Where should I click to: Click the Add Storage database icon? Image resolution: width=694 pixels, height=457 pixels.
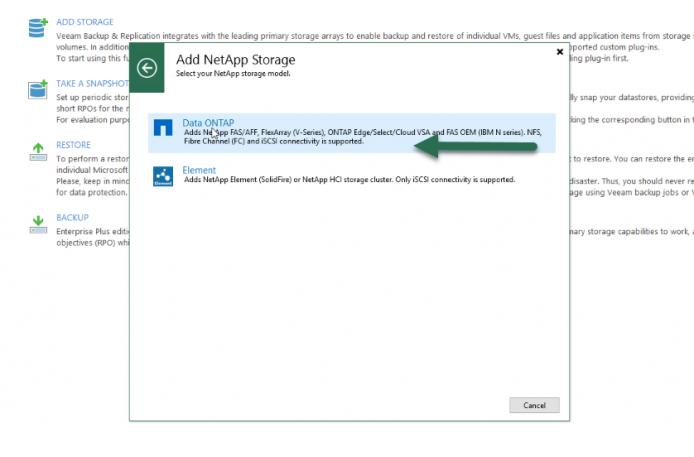tap(38, 28)
